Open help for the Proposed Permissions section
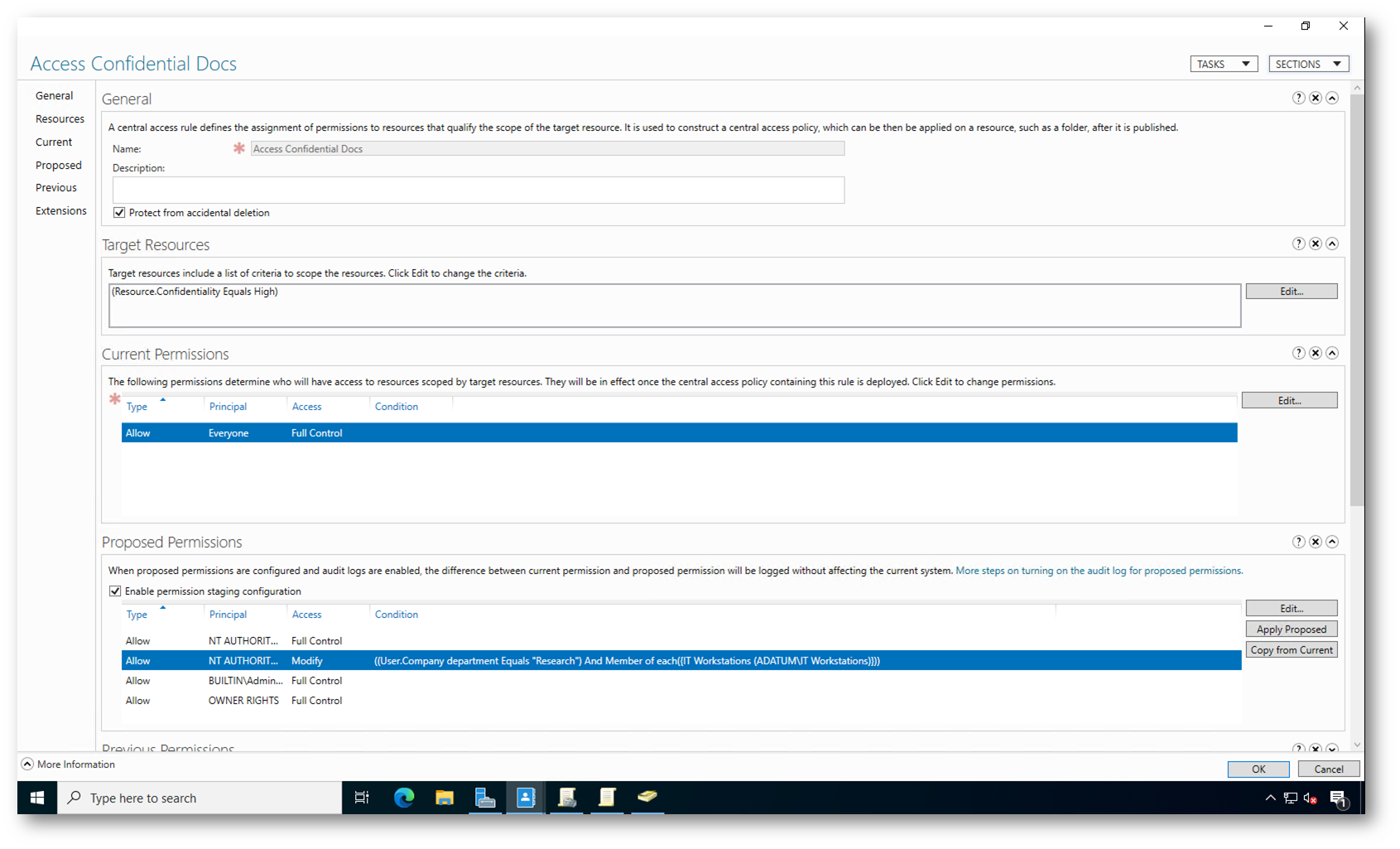The image size is (1400, 849). coord(1298,542)
